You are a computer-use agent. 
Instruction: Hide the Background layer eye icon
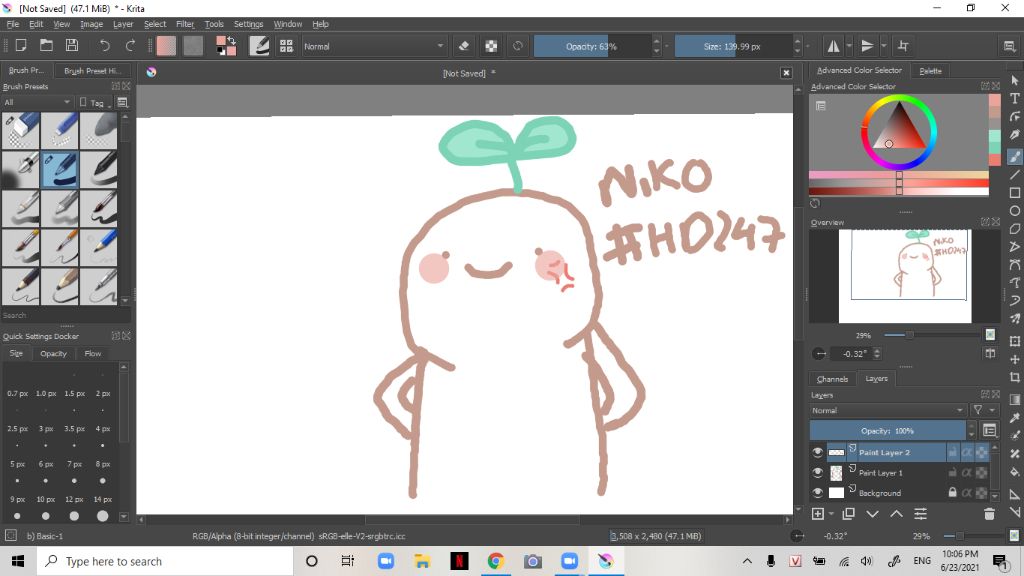point(818,492)
